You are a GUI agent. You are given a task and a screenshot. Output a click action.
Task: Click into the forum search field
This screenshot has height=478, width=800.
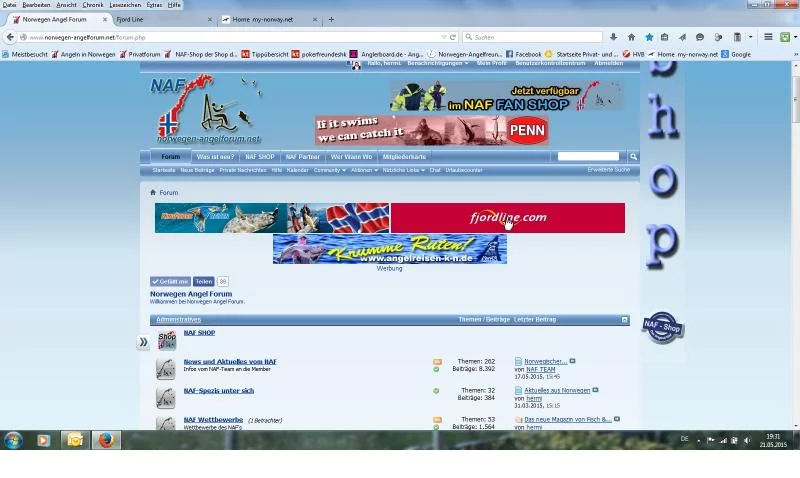coord(588,156)
